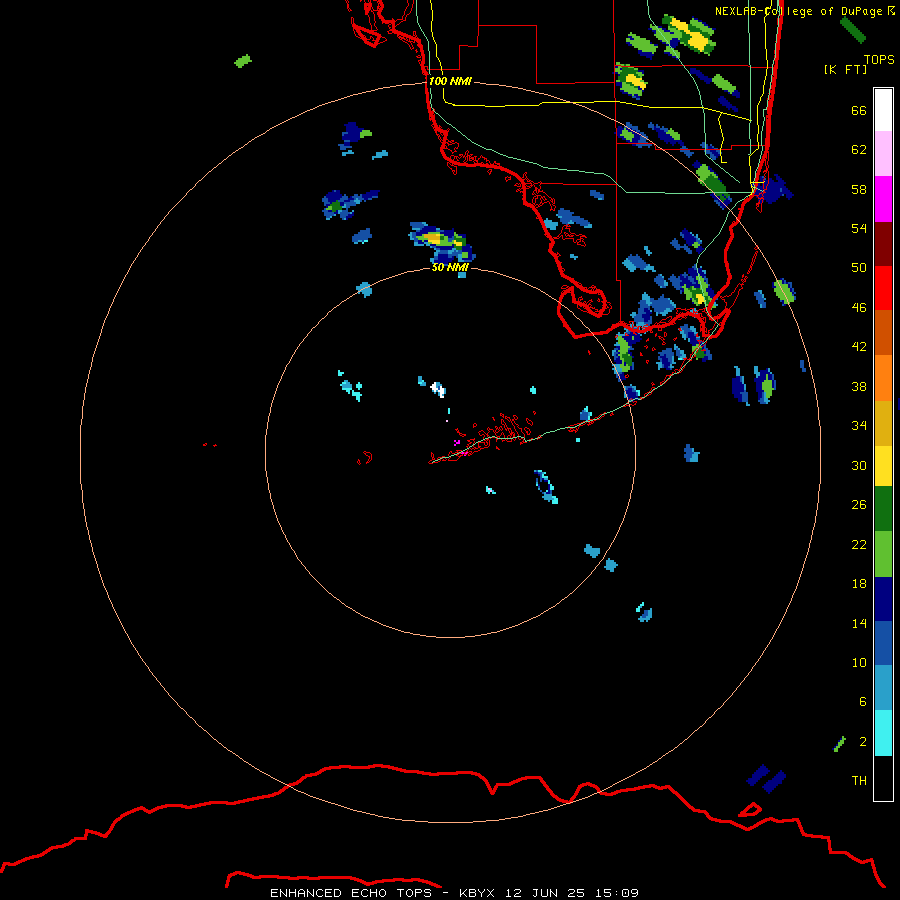Click the 'ENHANCED ECHO TOPS' product title

click(x=351, y=893)
